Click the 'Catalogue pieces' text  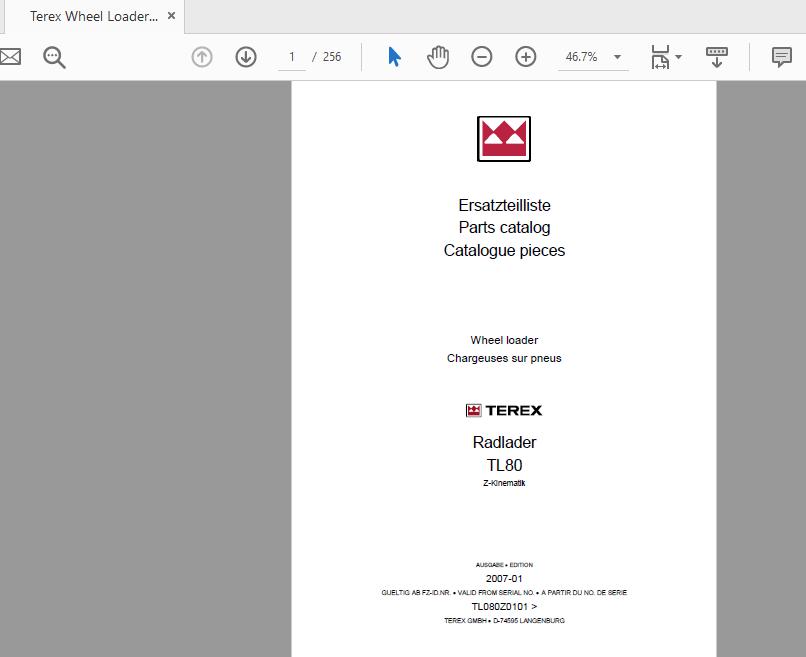click(x=504, y=250)
